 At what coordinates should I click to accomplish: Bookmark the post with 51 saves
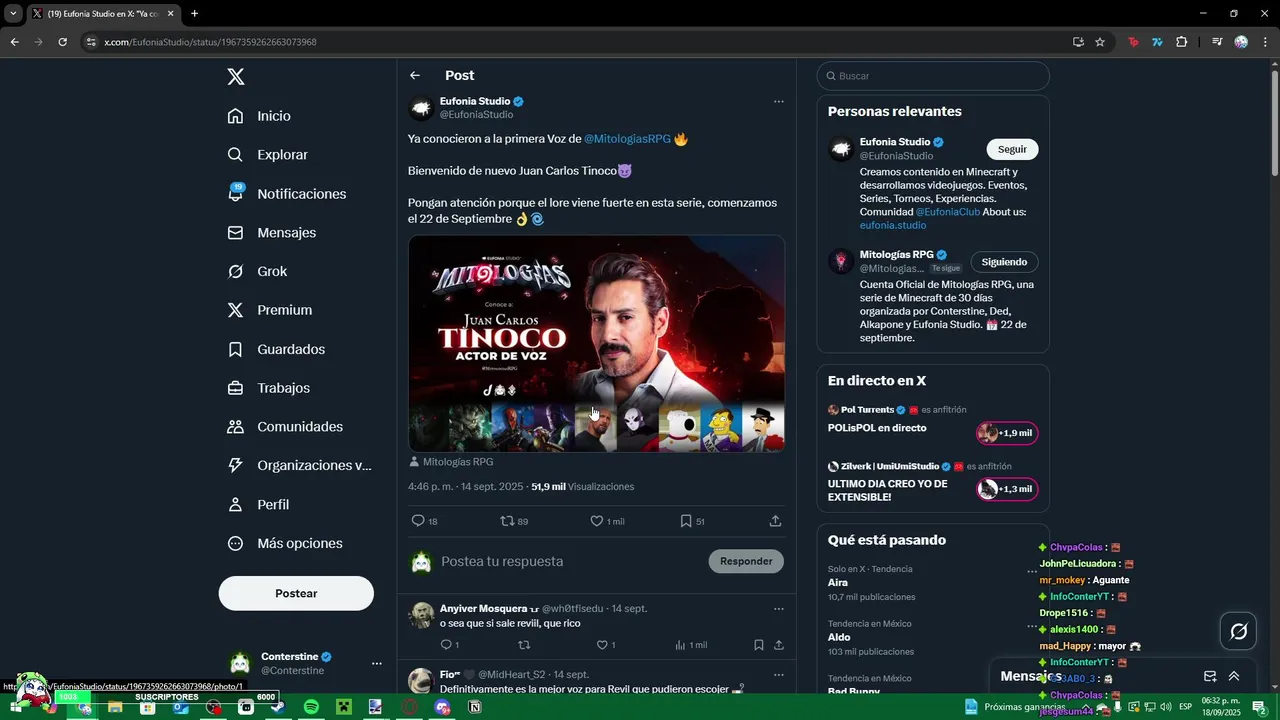(x=692, y=521)
